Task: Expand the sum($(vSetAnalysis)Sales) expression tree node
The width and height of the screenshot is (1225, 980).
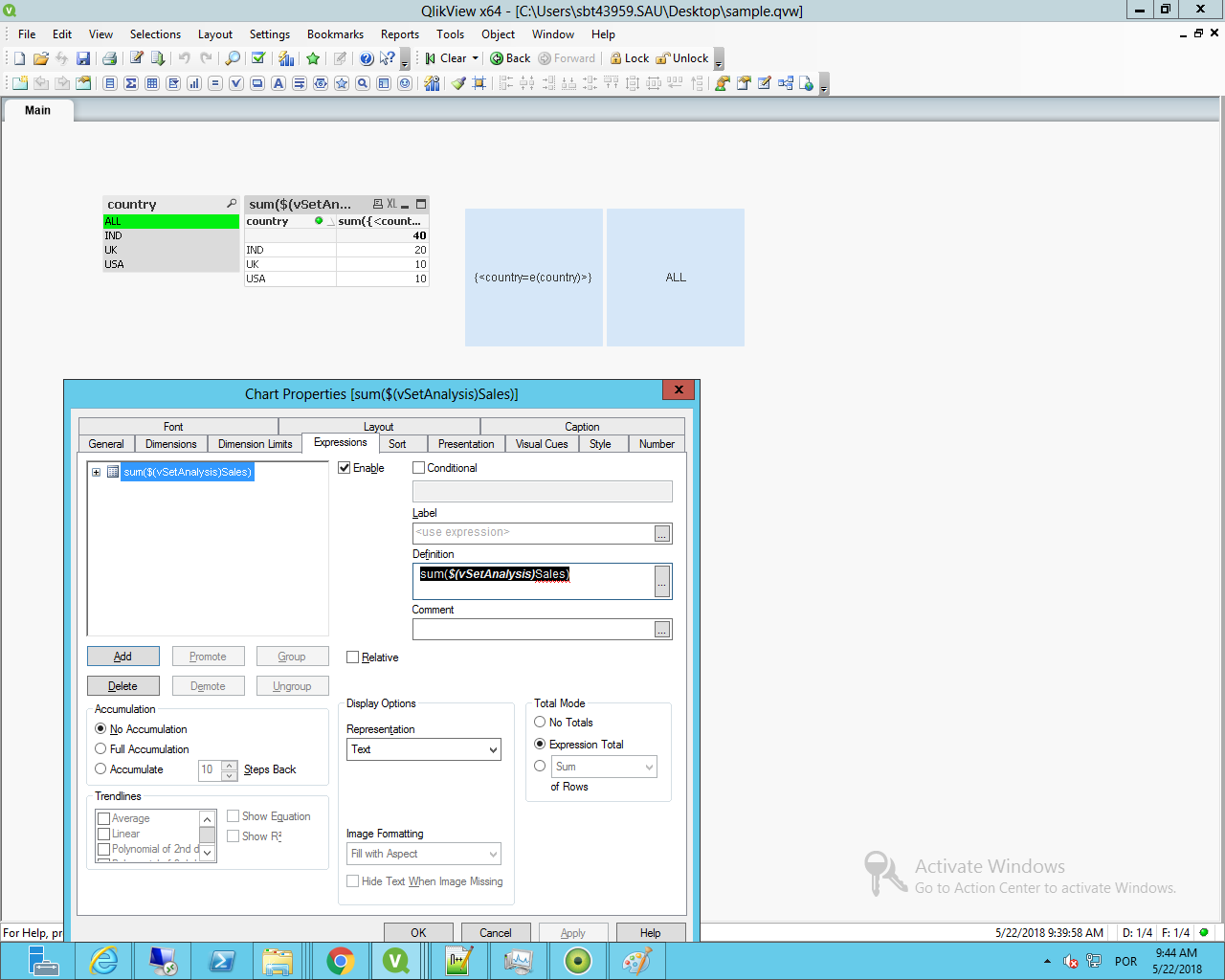Action: click(x=96, y=472)
